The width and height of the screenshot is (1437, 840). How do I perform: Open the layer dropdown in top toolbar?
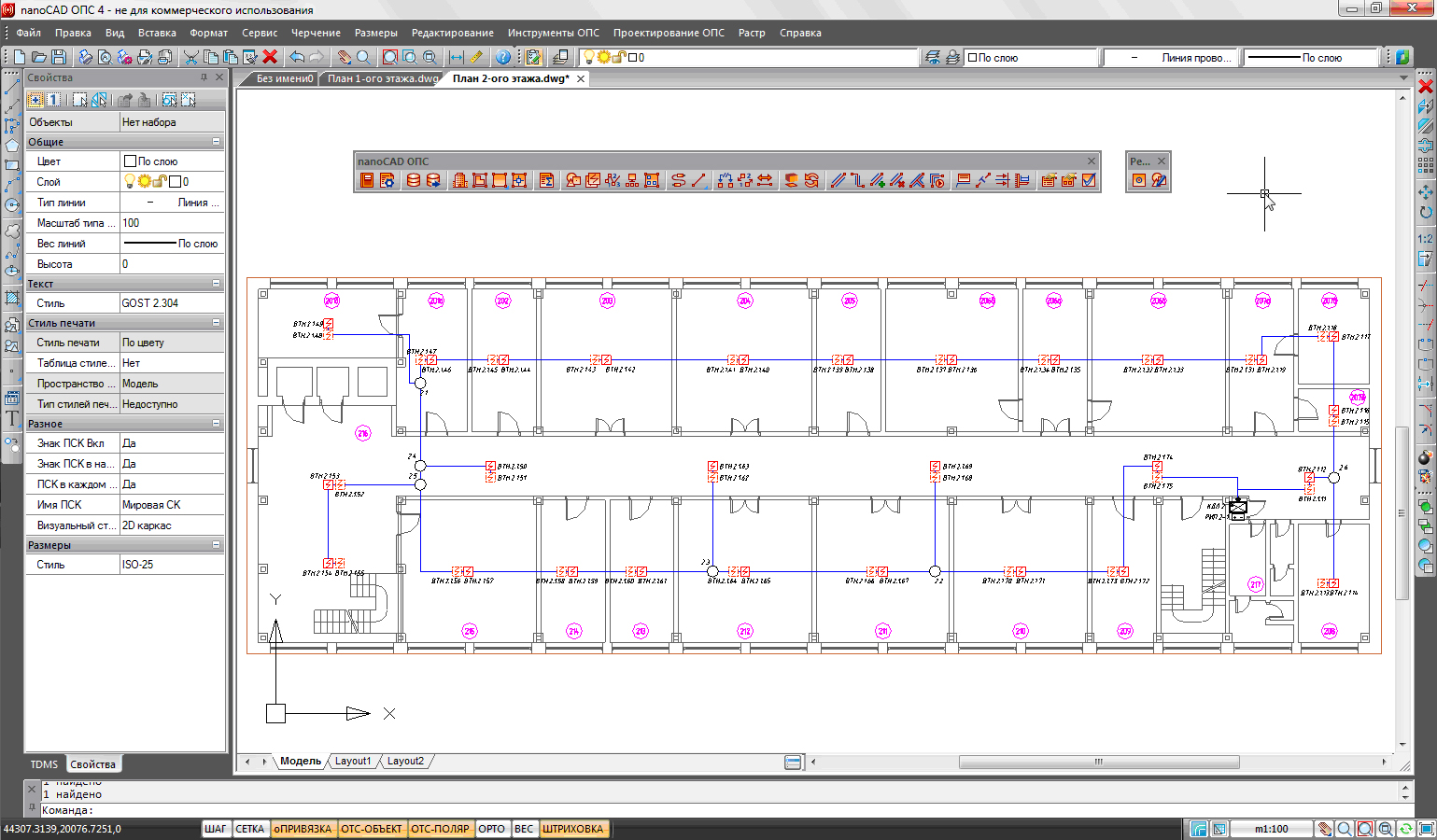point(749,57)
